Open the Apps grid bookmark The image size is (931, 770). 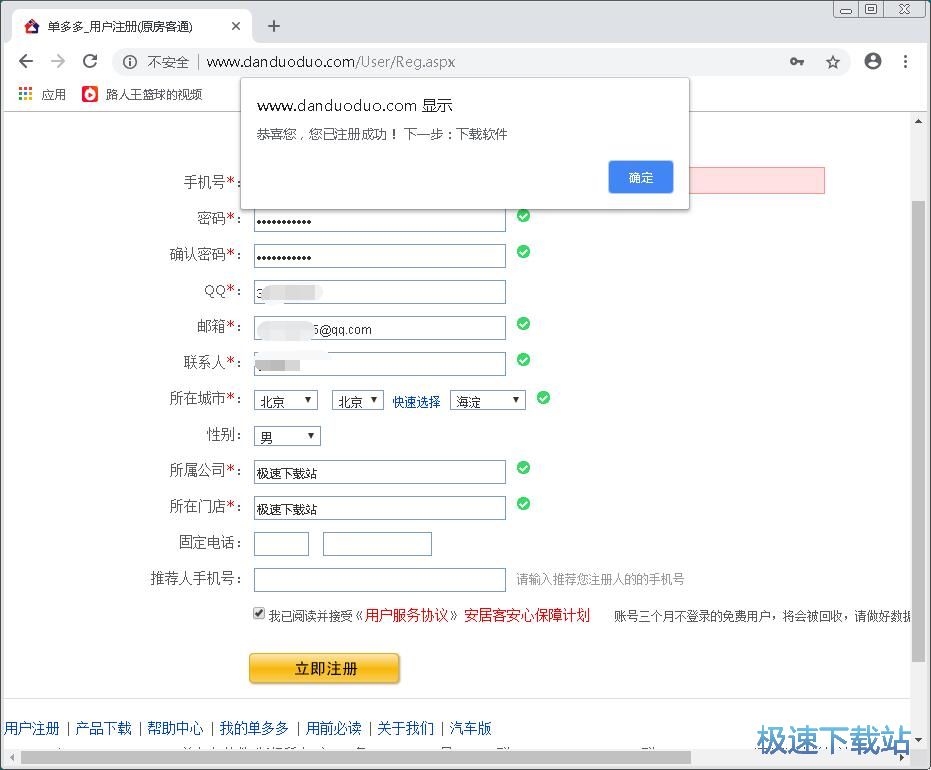point(42,94)
